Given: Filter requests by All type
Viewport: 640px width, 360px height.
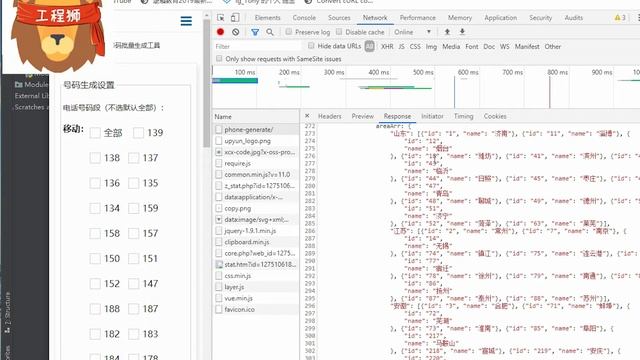Looking at the screenshot, I should pos(369,46).
